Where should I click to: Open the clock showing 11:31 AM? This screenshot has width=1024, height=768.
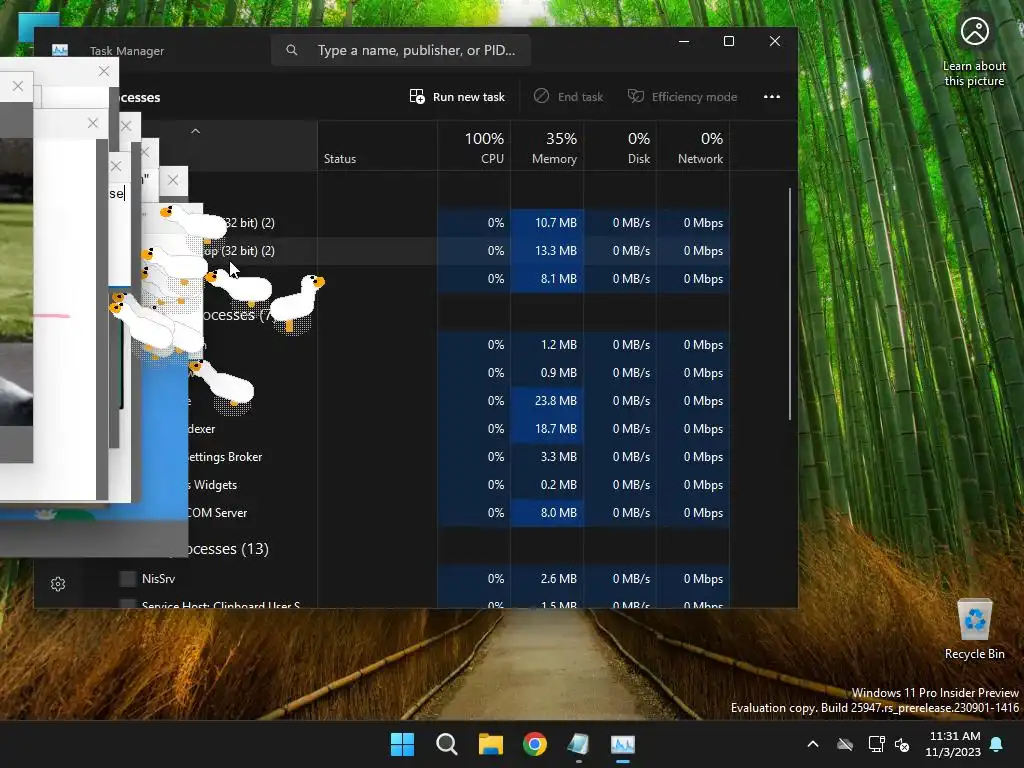pos(953,744)
